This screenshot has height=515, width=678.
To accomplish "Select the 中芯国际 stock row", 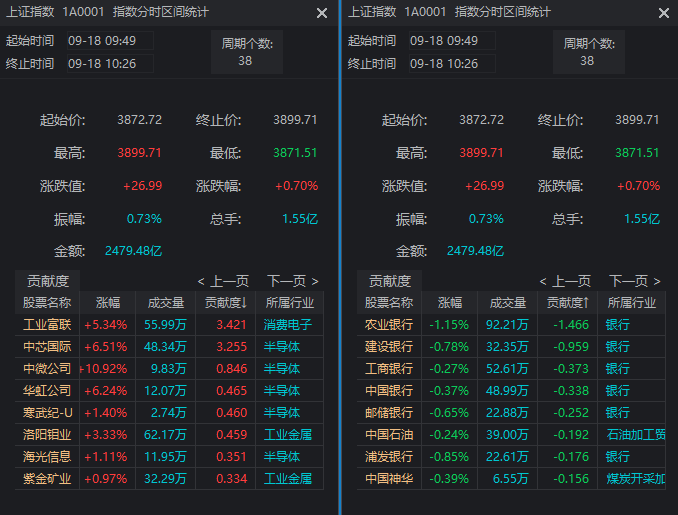I will [x=47, y=346].
